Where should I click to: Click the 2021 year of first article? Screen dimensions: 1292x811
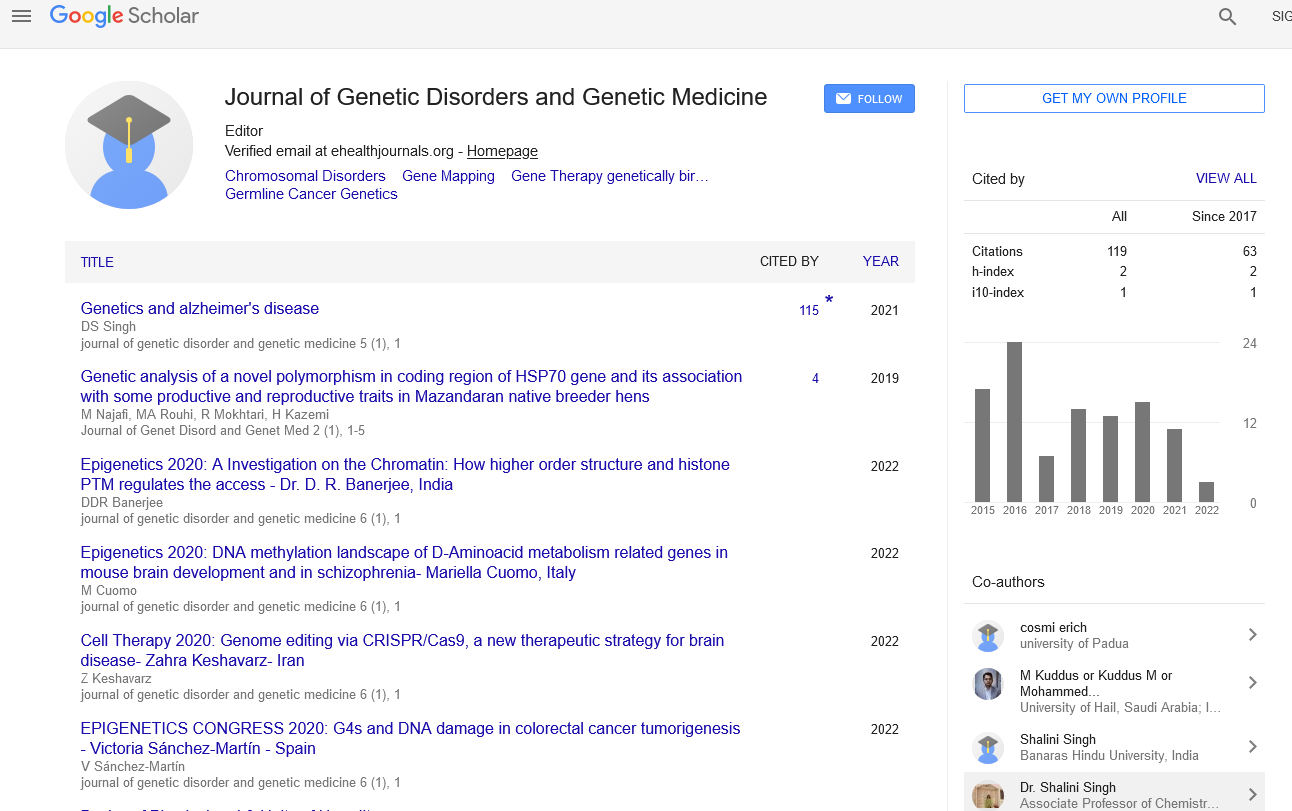tap(885, 311)
